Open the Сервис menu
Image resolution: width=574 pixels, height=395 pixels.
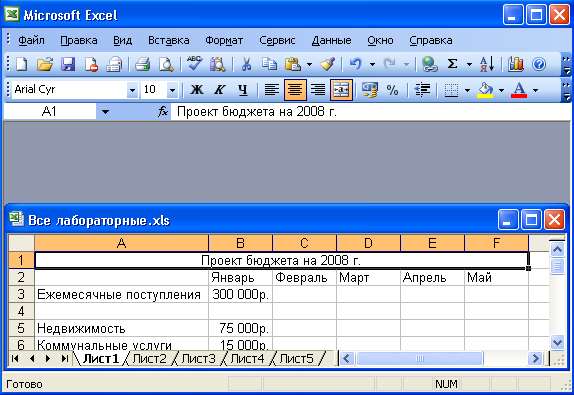(x=277, y=40)
